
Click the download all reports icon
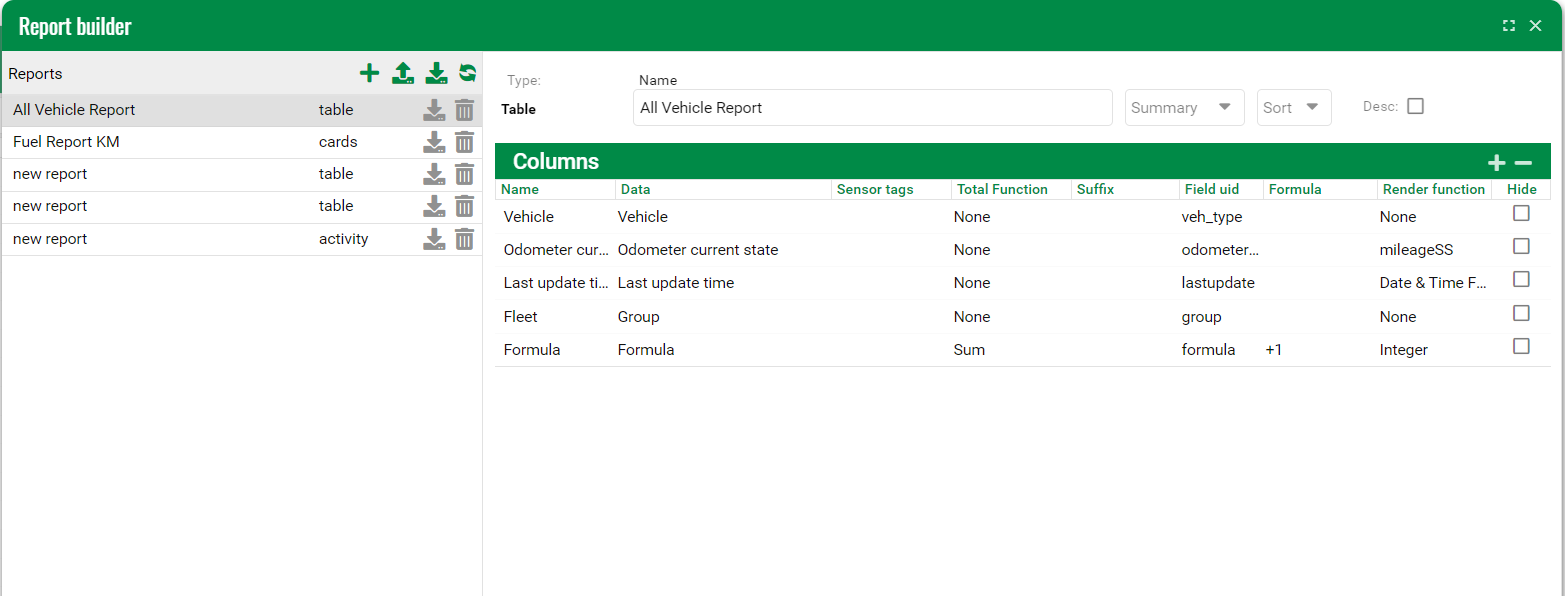tap(436, 73)
